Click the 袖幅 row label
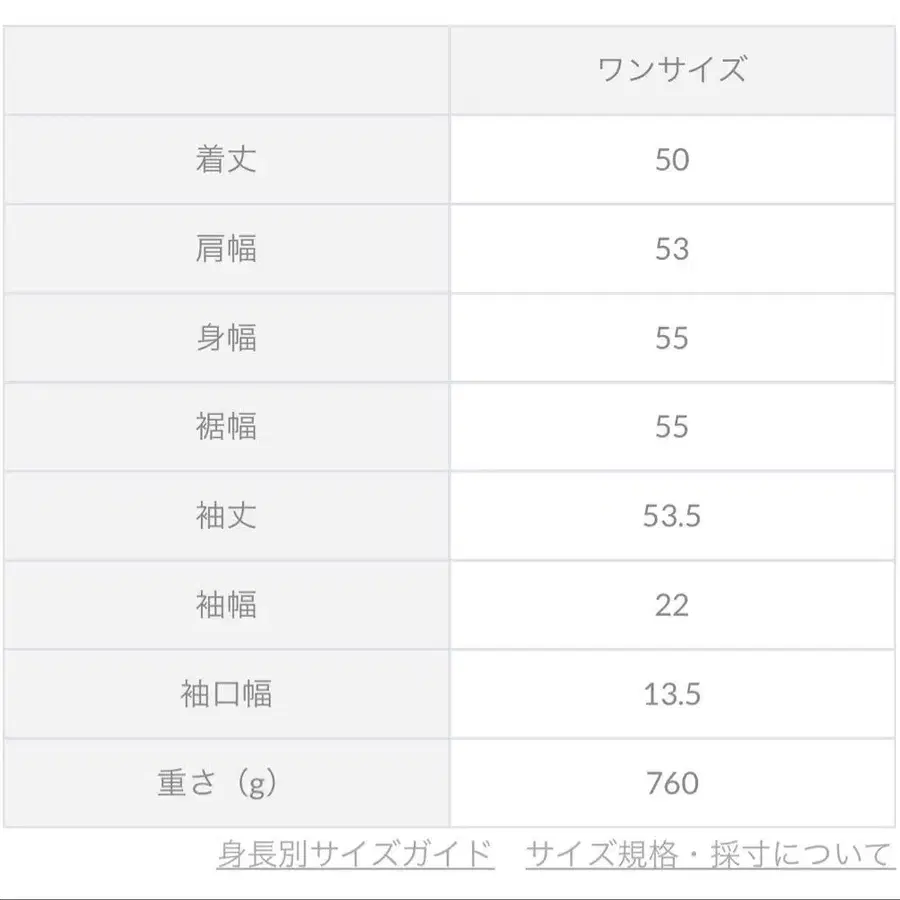 point(228,605)
